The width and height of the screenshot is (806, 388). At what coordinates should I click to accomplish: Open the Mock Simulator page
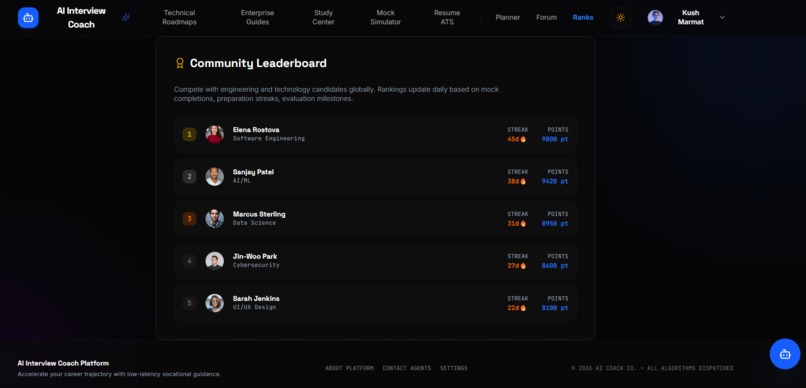click(x=386, y=17)
